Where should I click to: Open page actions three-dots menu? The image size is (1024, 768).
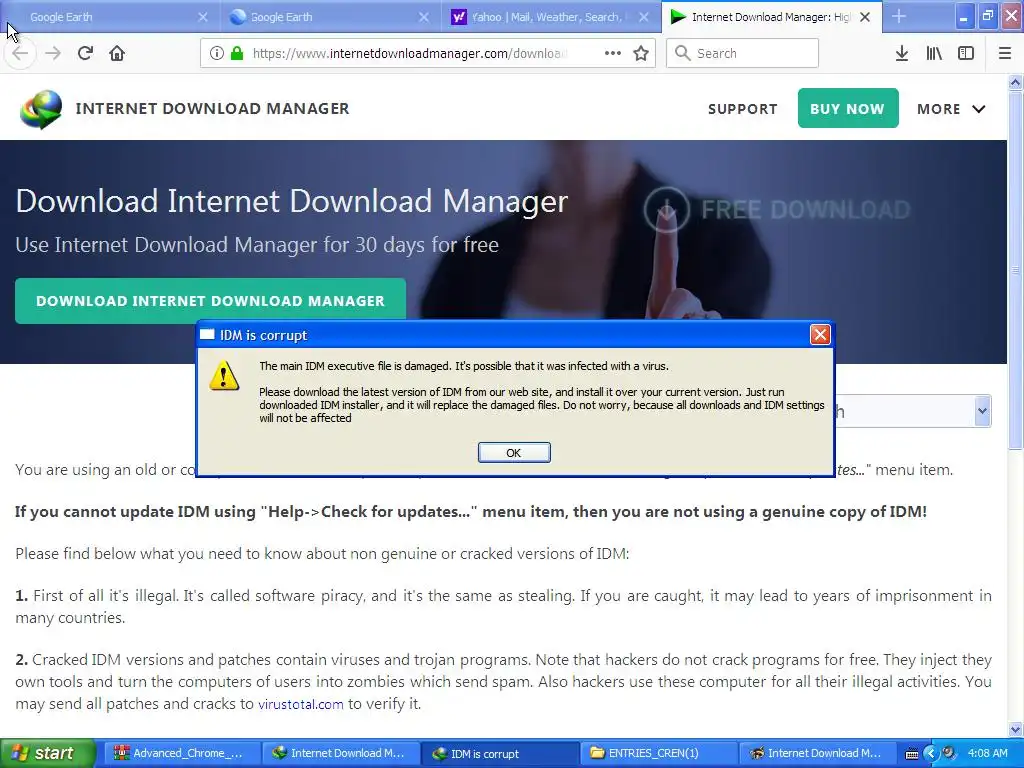point(613,53)
